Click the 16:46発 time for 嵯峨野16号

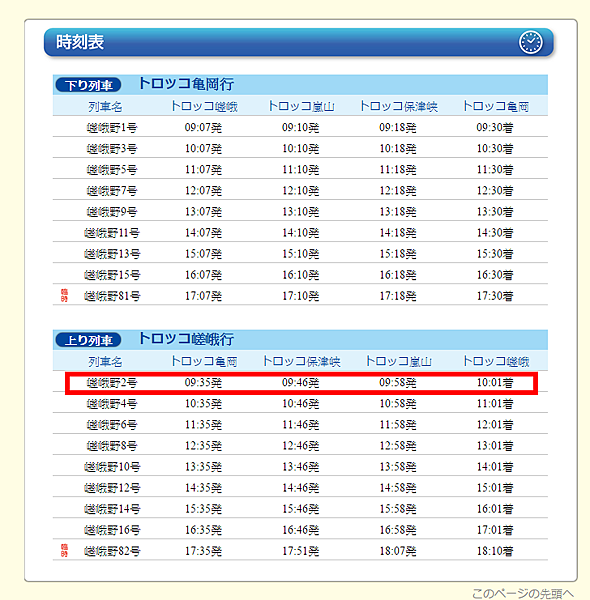pyautogui.click(x=301, y=530)
